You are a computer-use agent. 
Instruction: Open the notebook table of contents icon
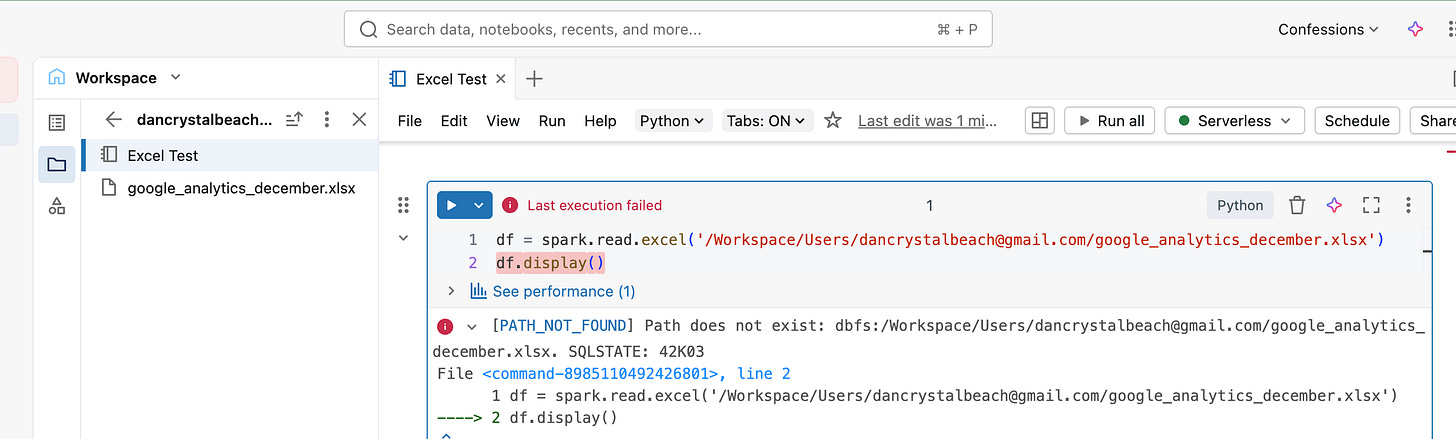[x=57, y=122]
